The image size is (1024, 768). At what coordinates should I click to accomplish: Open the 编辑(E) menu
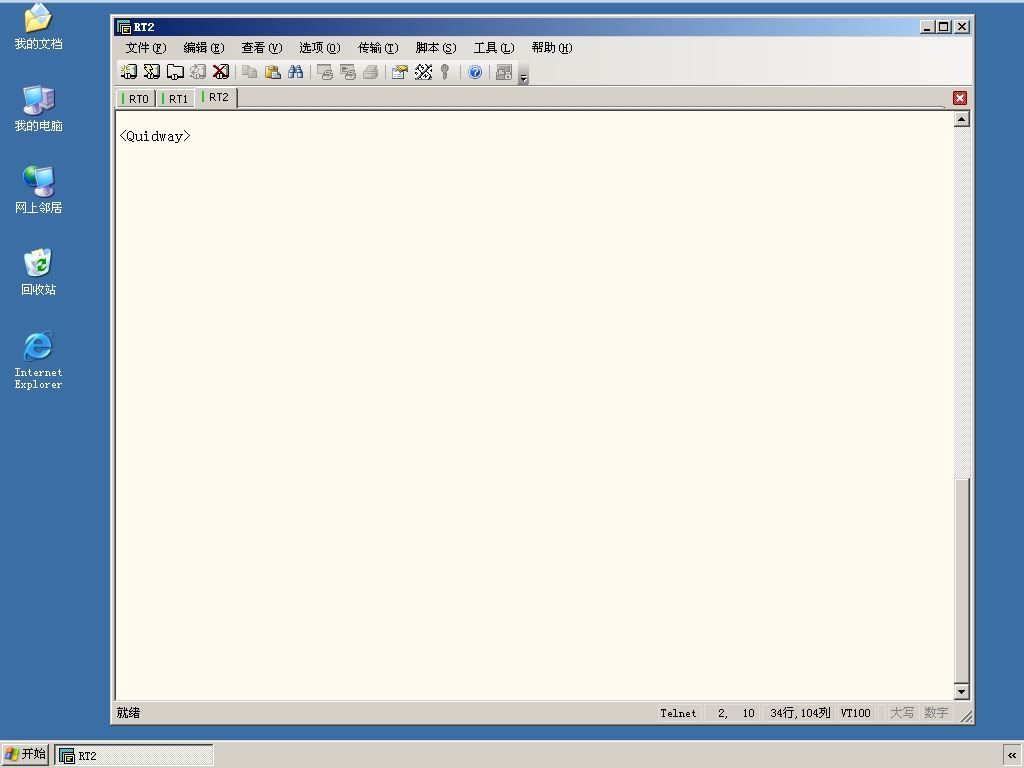pos(204,48)
